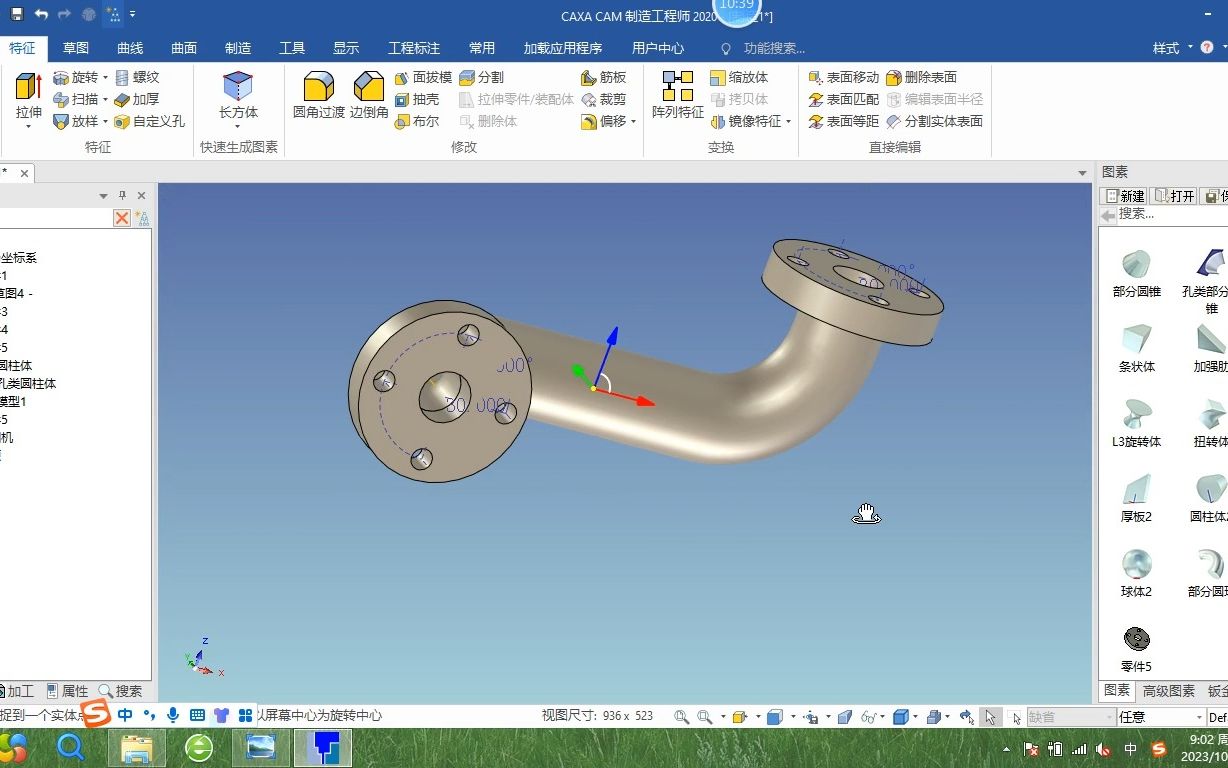Viewport: 1228px width, 768px height.
Task: Open the design tree panel options arrow
Action: pos(103,196)
